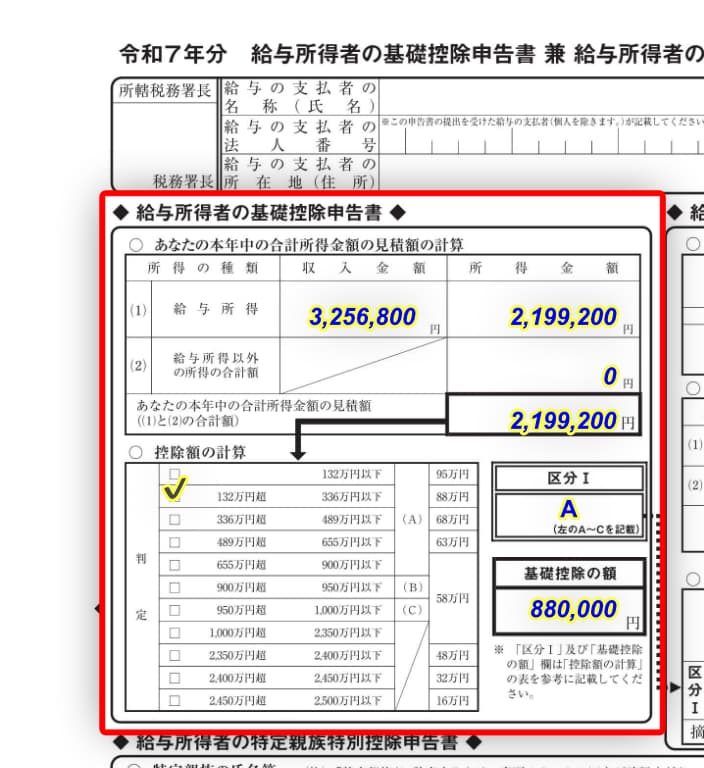Check the 336万円超 489万円以下 box
Screen dimensions: 704x768
tap(175, 519)
